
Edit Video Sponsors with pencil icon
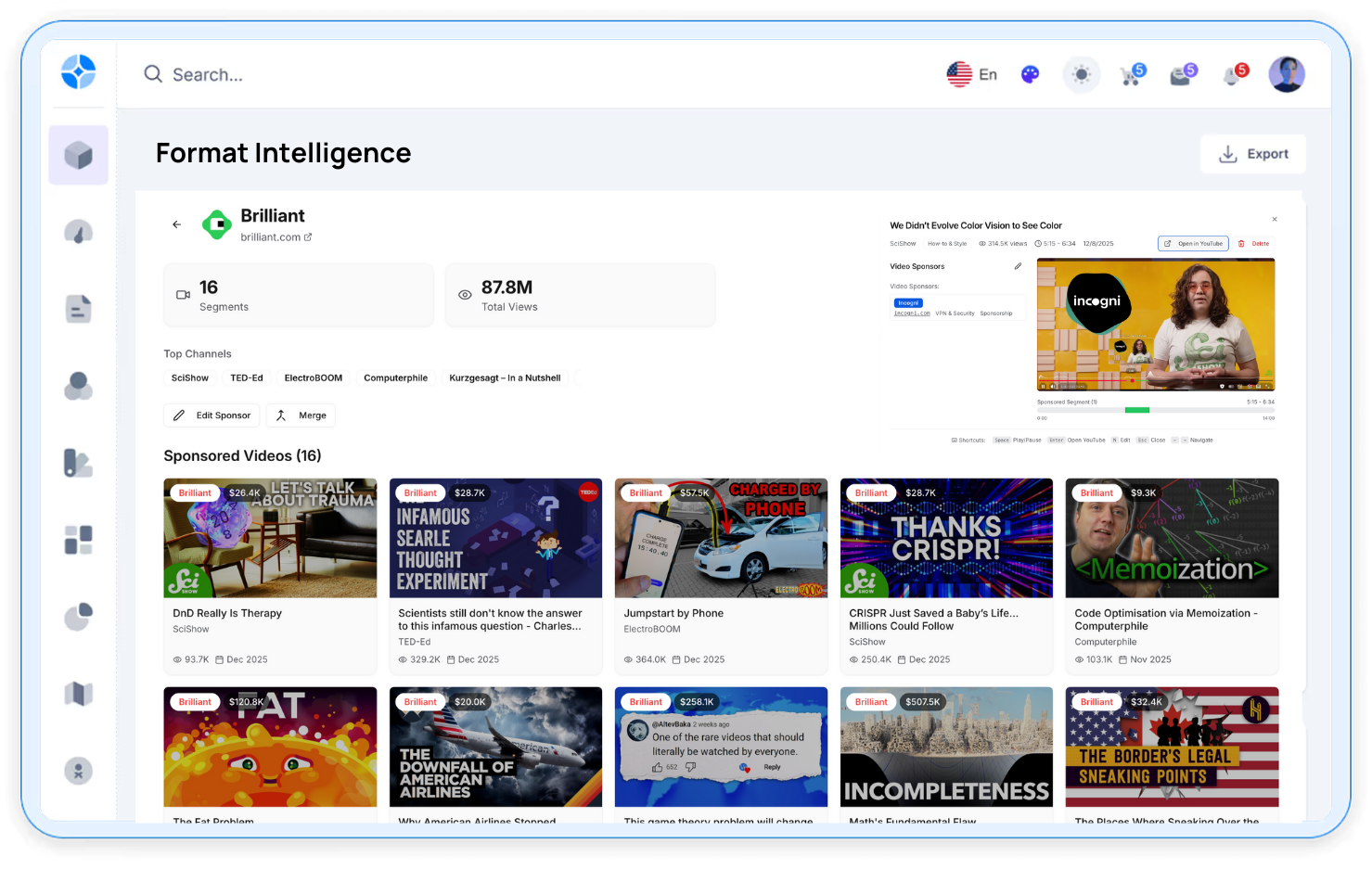pos(1018,266)
